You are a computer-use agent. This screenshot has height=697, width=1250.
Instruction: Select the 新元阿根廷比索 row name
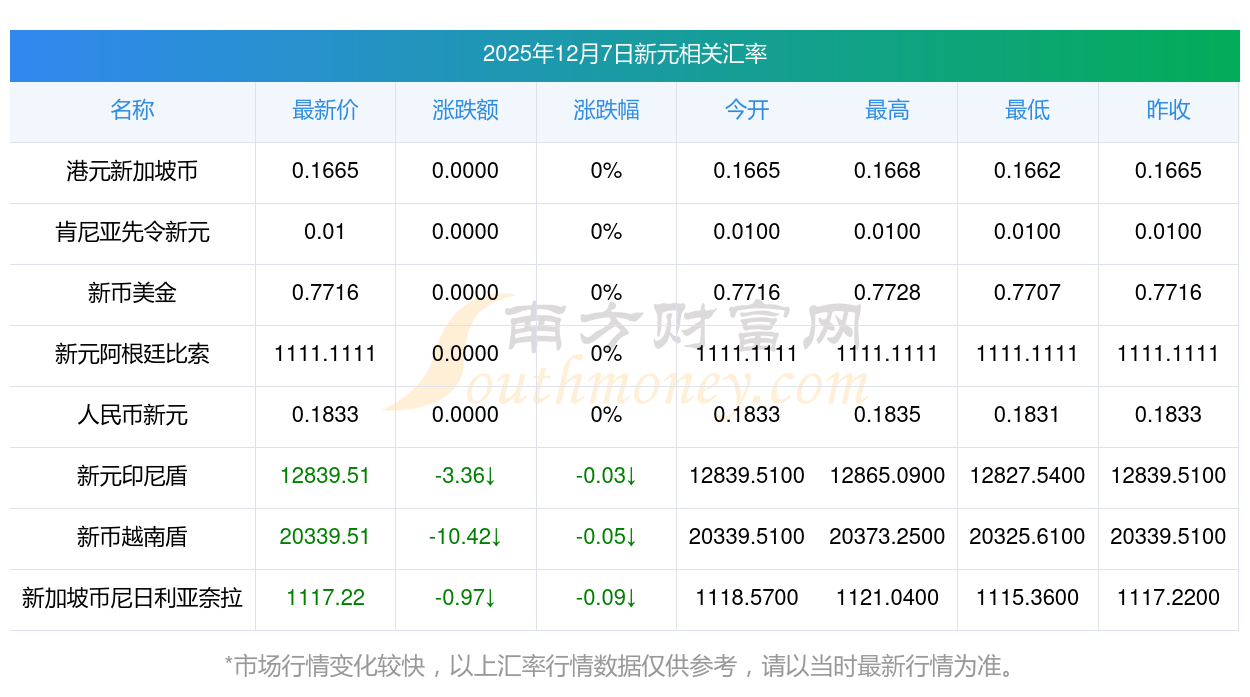[132, 354]
